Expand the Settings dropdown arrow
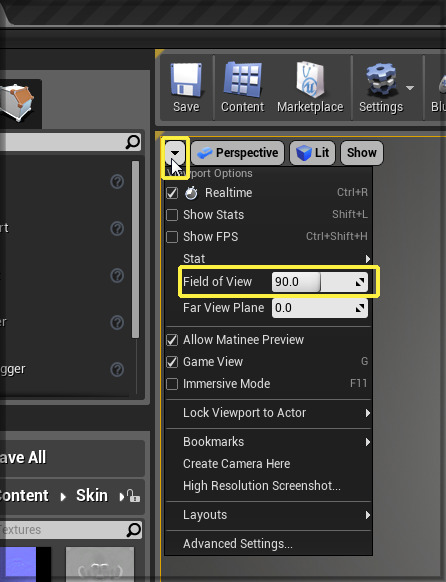 pyautogui.click(x=410, y=88)
